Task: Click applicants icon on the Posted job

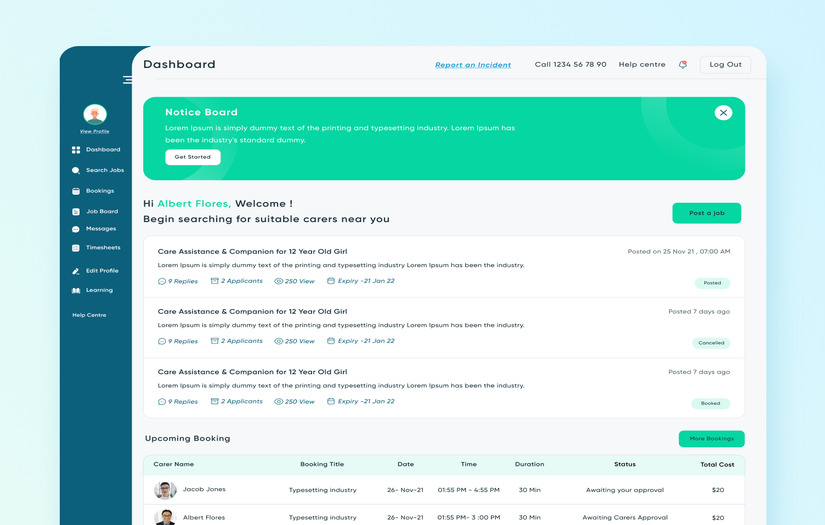Action: (215, 281)
